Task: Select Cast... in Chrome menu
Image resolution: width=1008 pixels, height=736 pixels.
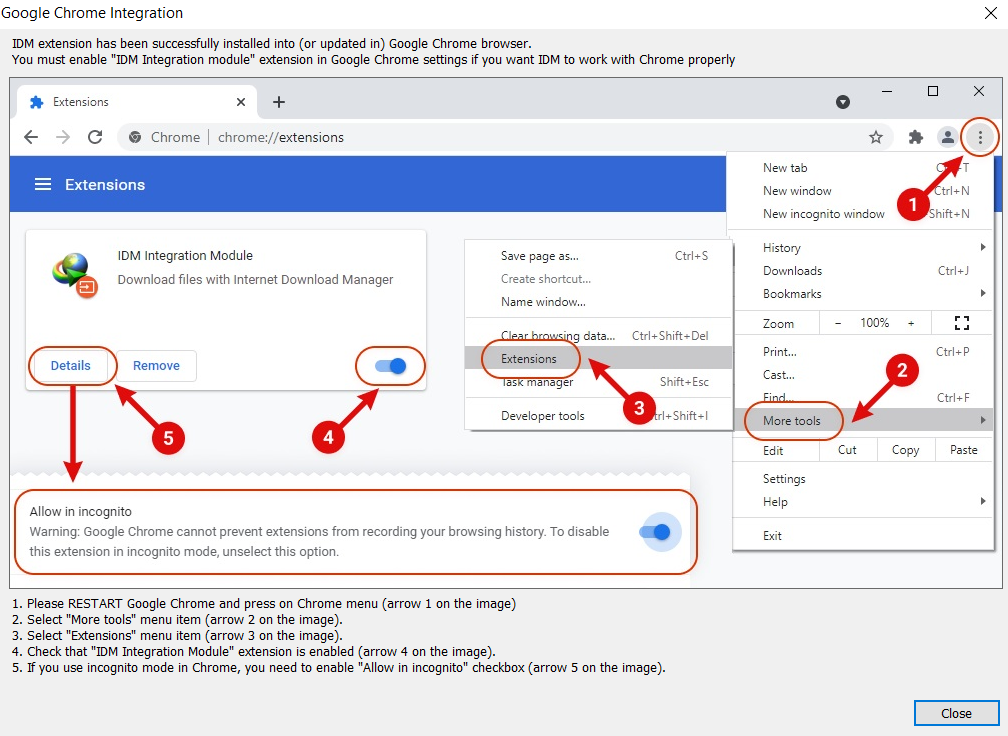Action: click(863, 375)
